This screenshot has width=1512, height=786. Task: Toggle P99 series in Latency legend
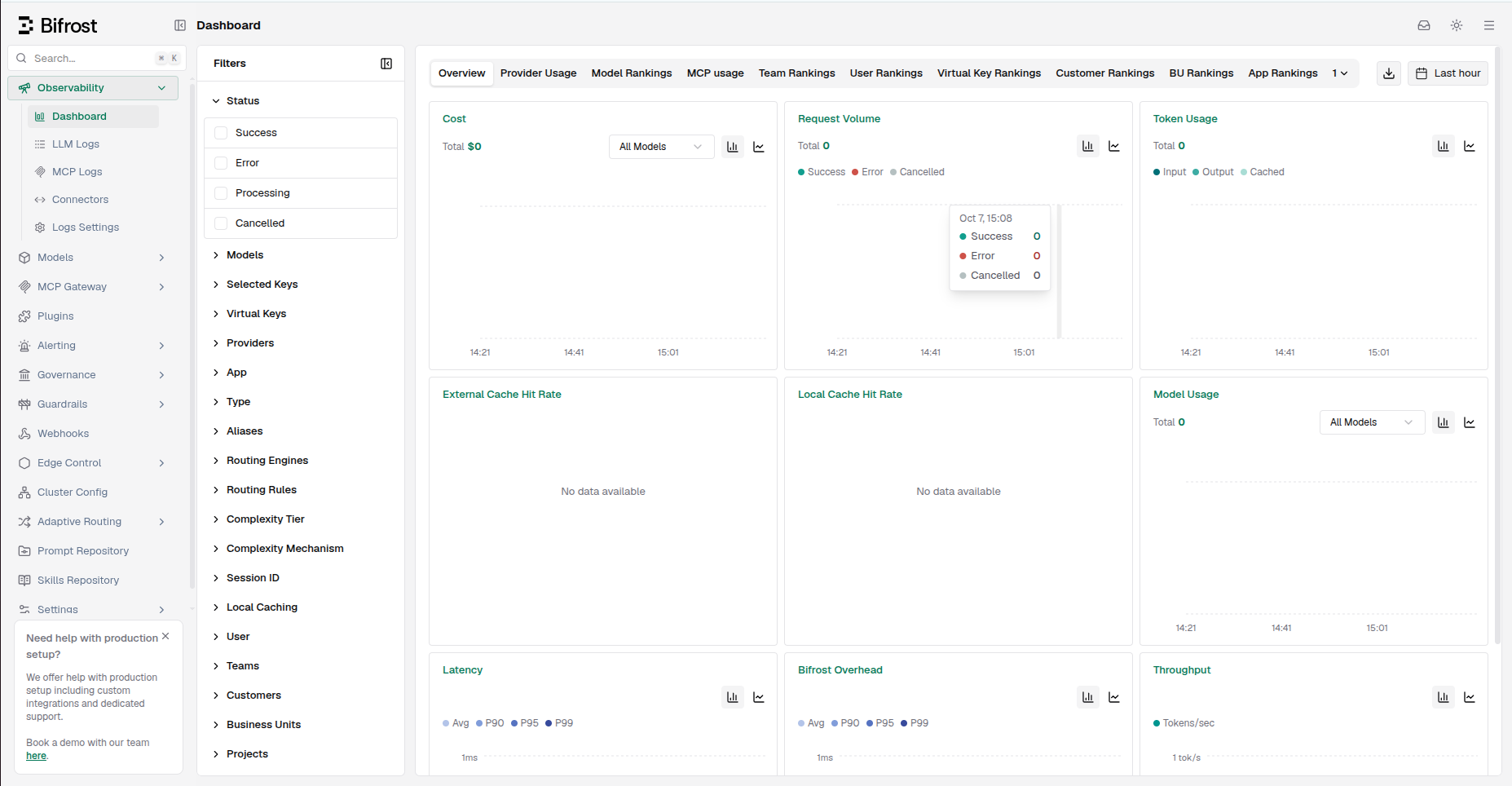click(559, 723)
